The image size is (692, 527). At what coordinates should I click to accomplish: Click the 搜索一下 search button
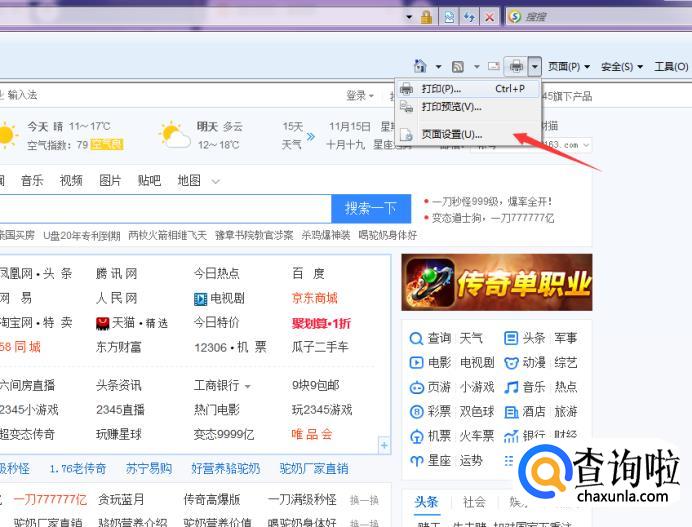371,208
